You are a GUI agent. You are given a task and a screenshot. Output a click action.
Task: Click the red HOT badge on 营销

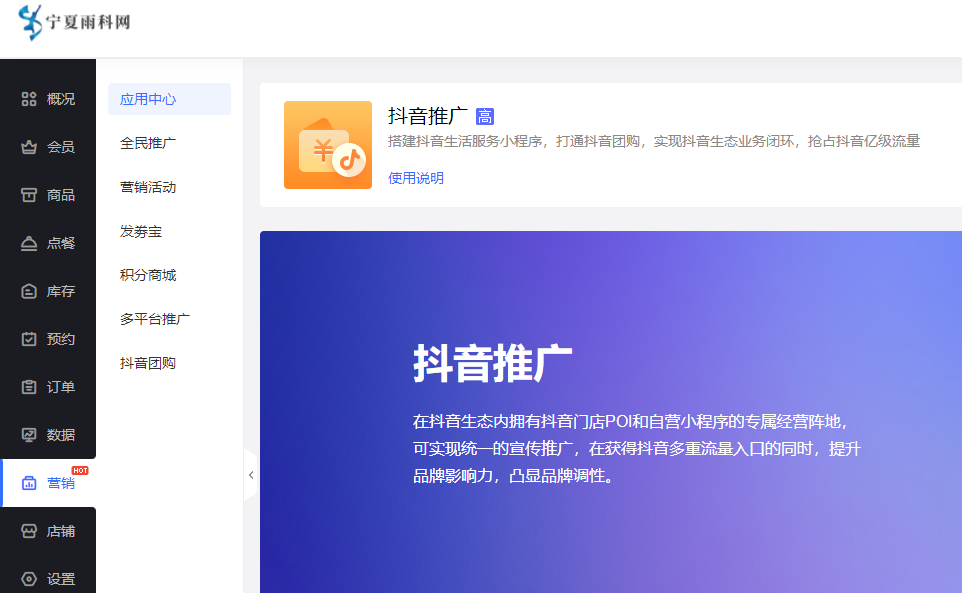80,470
